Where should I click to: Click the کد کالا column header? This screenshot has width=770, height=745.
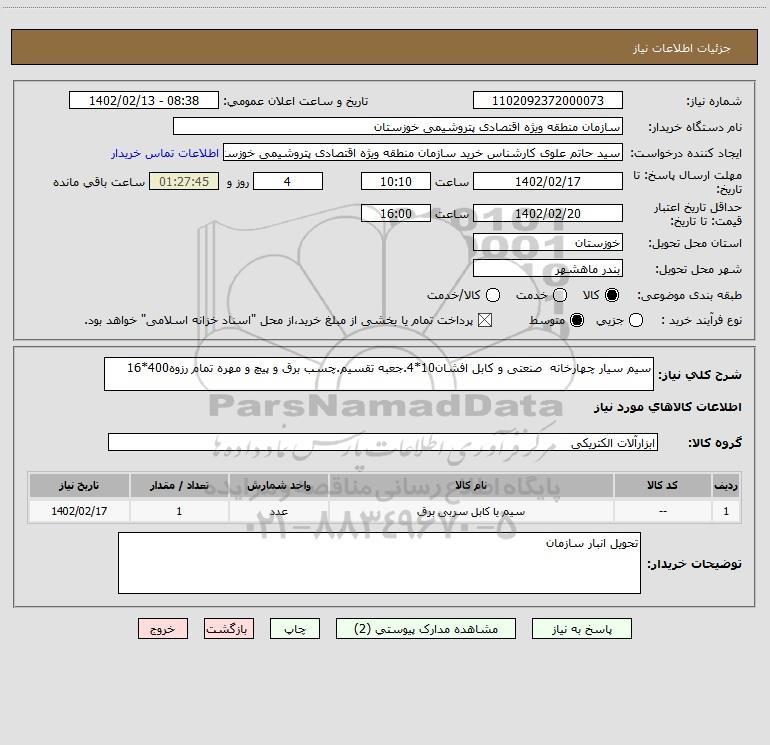[662, 485]
